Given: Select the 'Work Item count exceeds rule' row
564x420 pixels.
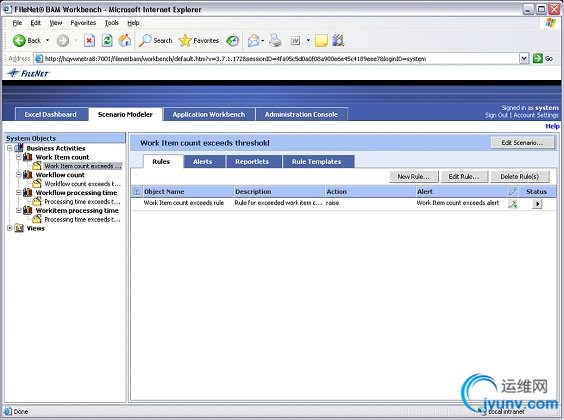Looking at the screenshot, I should (x=343, y=203).
